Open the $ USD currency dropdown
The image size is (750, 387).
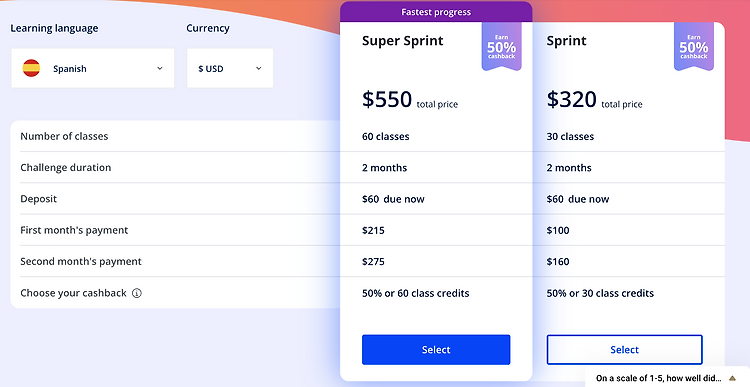click(230, 68)
